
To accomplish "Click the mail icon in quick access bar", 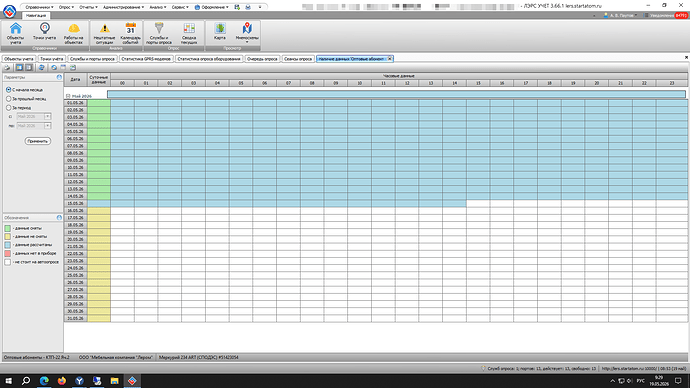I will click(248, 7).
